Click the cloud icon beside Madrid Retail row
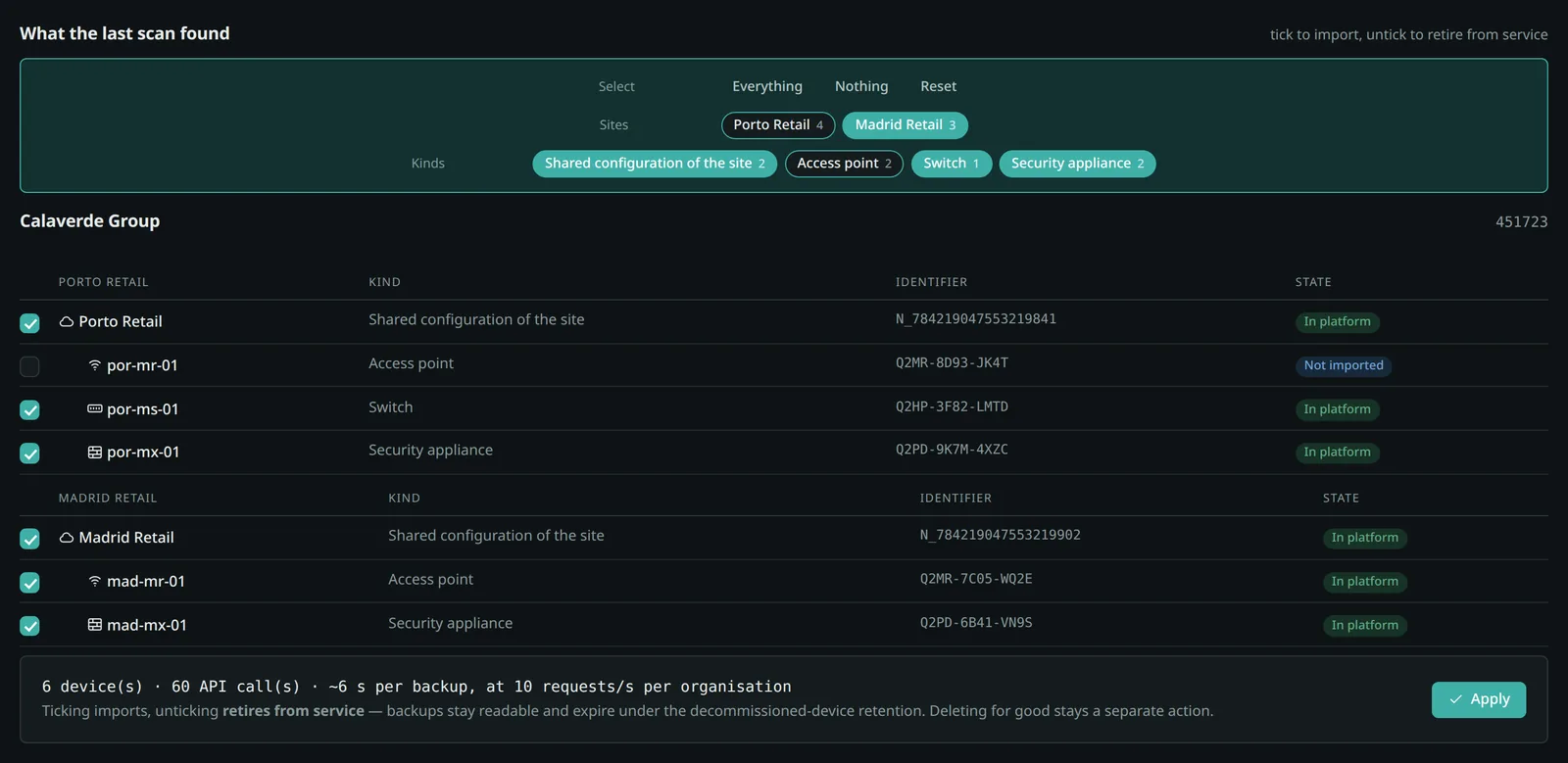Viewport: 1568px width, 763px height. click(67, 538)
